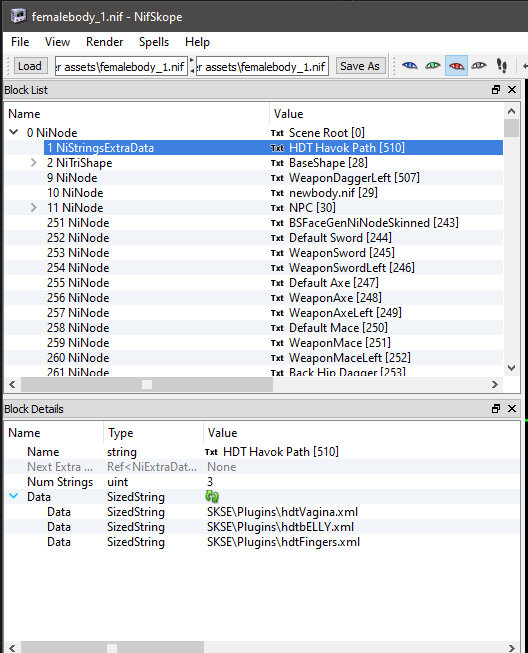Click the green refresh array icon in Data row
Image resolution: width=528 pixels, height=653 pixels.
pos(212,496)
